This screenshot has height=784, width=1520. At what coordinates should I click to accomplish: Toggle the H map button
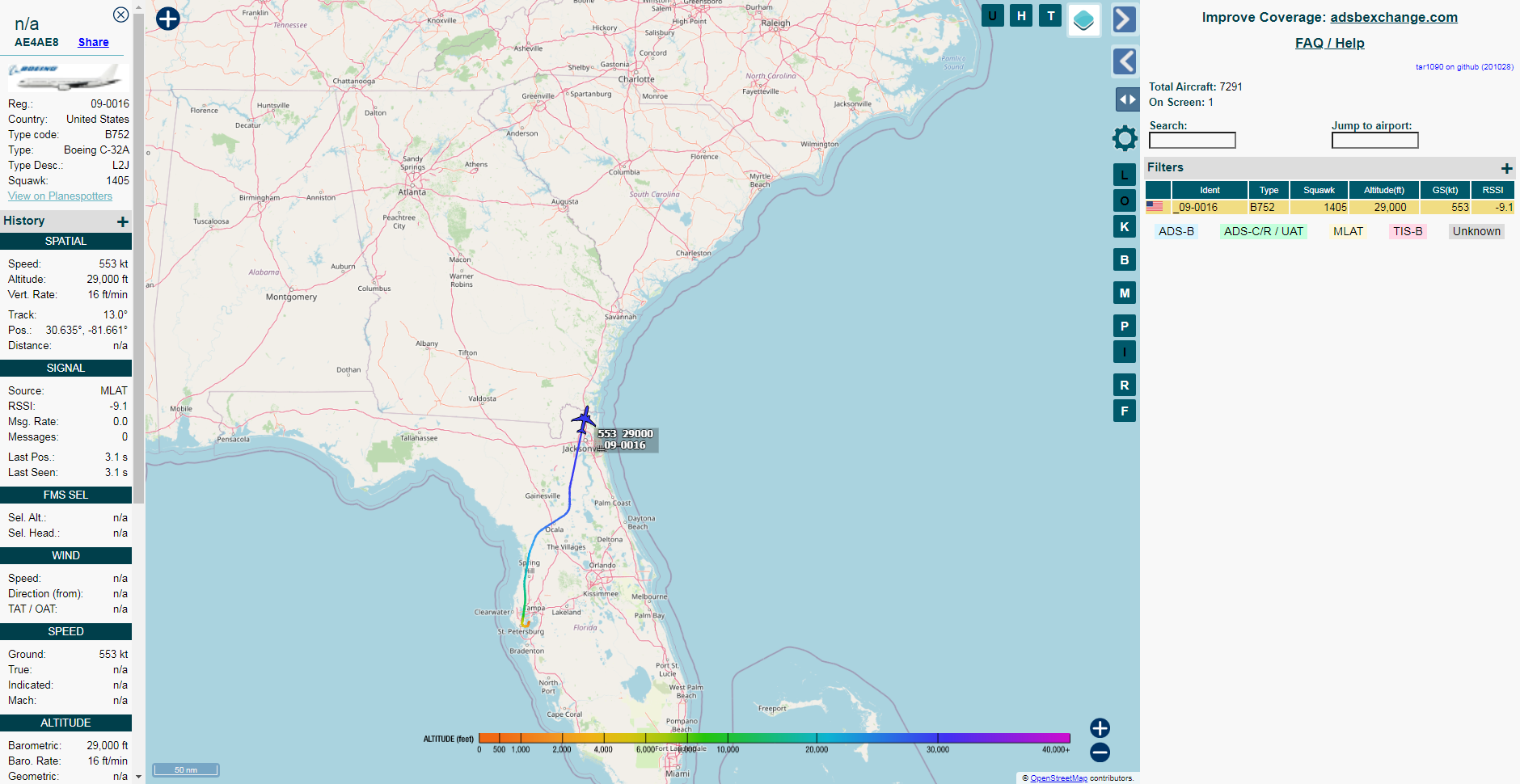[1021, 15]
